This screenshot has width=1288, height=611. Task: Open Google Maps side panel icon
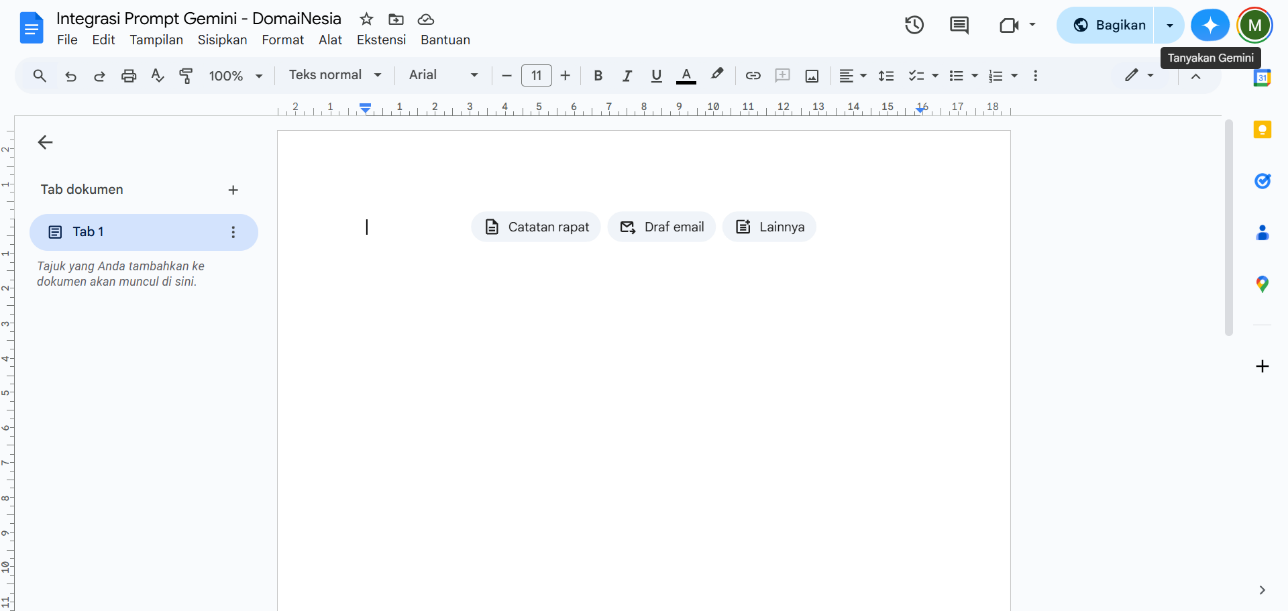(1262, 284)
